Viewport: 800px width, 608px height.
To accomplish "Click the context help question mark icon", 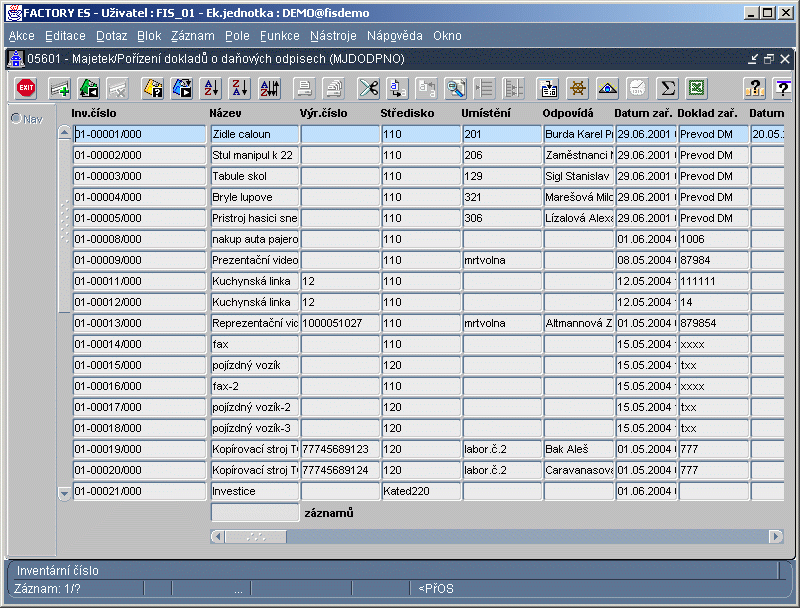I will 782,88.
